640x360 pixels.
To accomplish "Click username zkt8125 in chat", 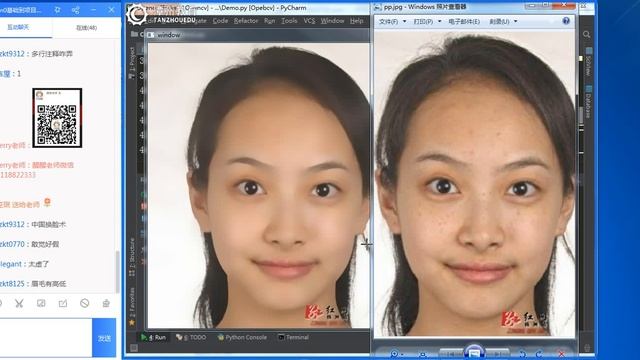I will point(12,284).
